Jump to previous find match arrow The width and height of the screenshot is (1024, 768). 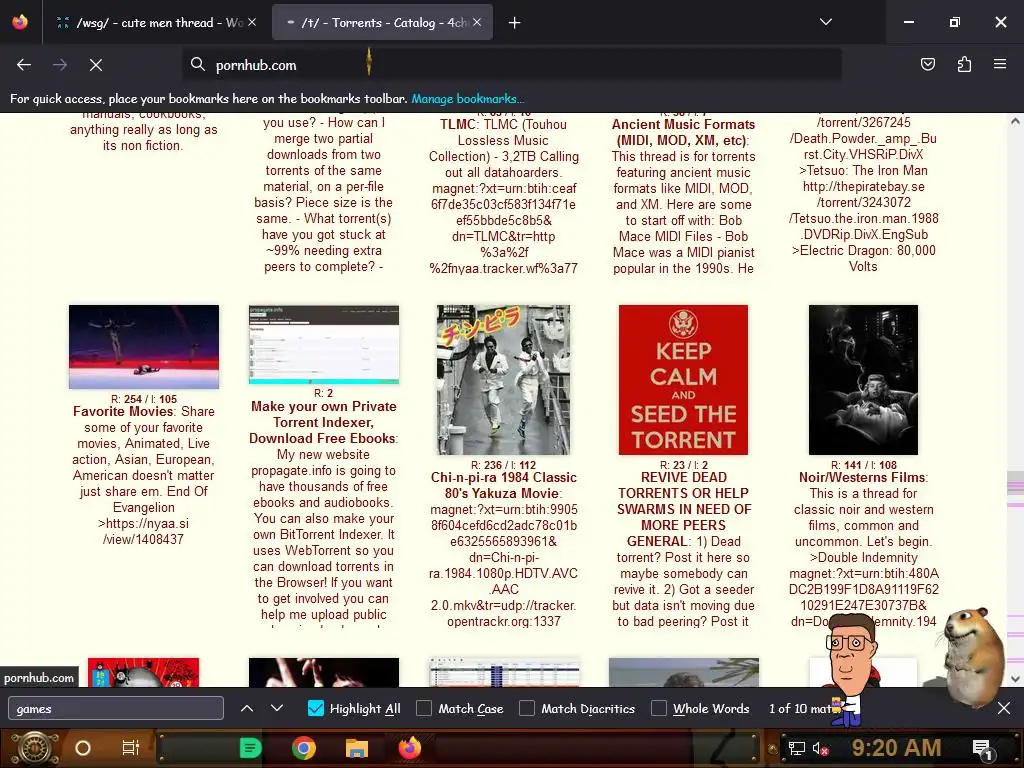(x=247, y=708)
